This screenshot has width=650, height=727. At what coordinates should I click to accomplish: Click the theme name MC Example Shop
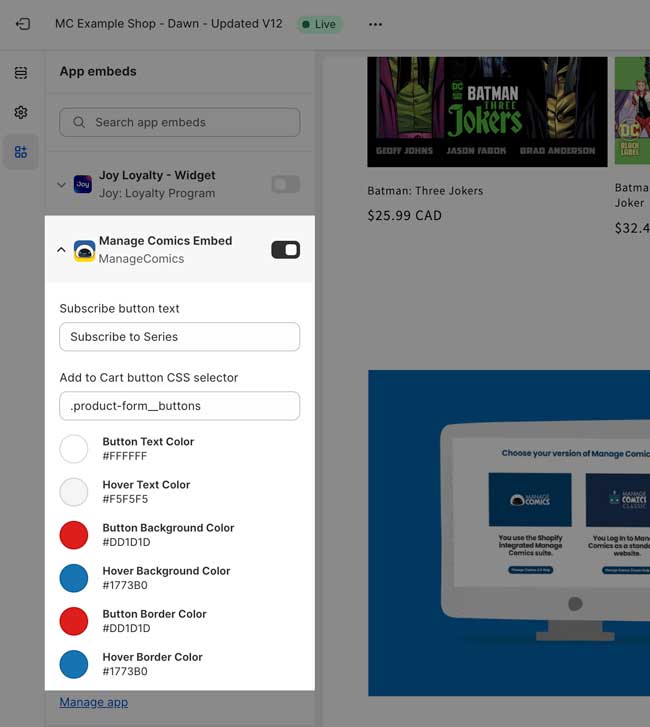[168, 24]
